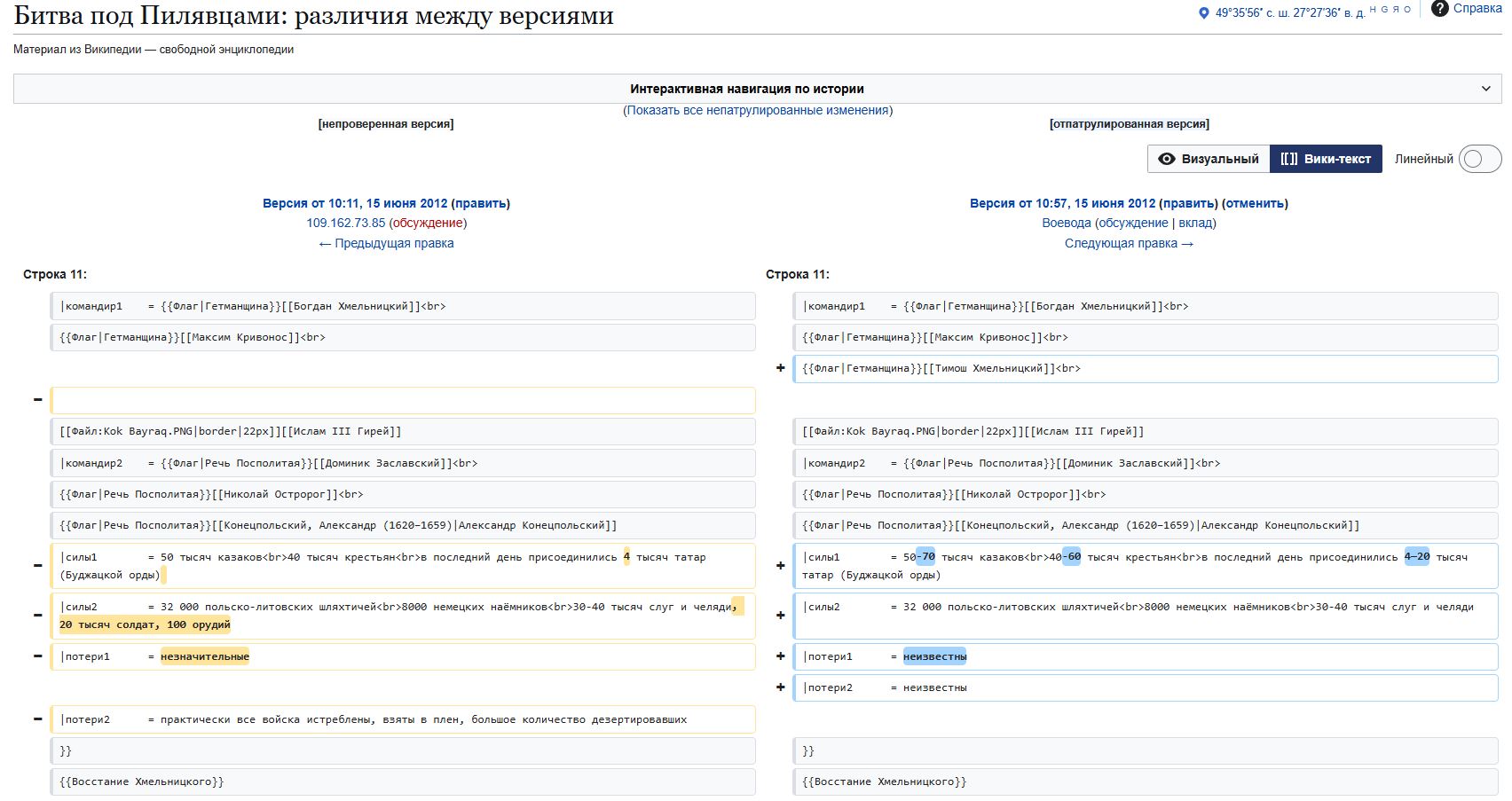Click the map pin coordinates icon
Screen dimensions: 1512x801
coord(1203,13)
